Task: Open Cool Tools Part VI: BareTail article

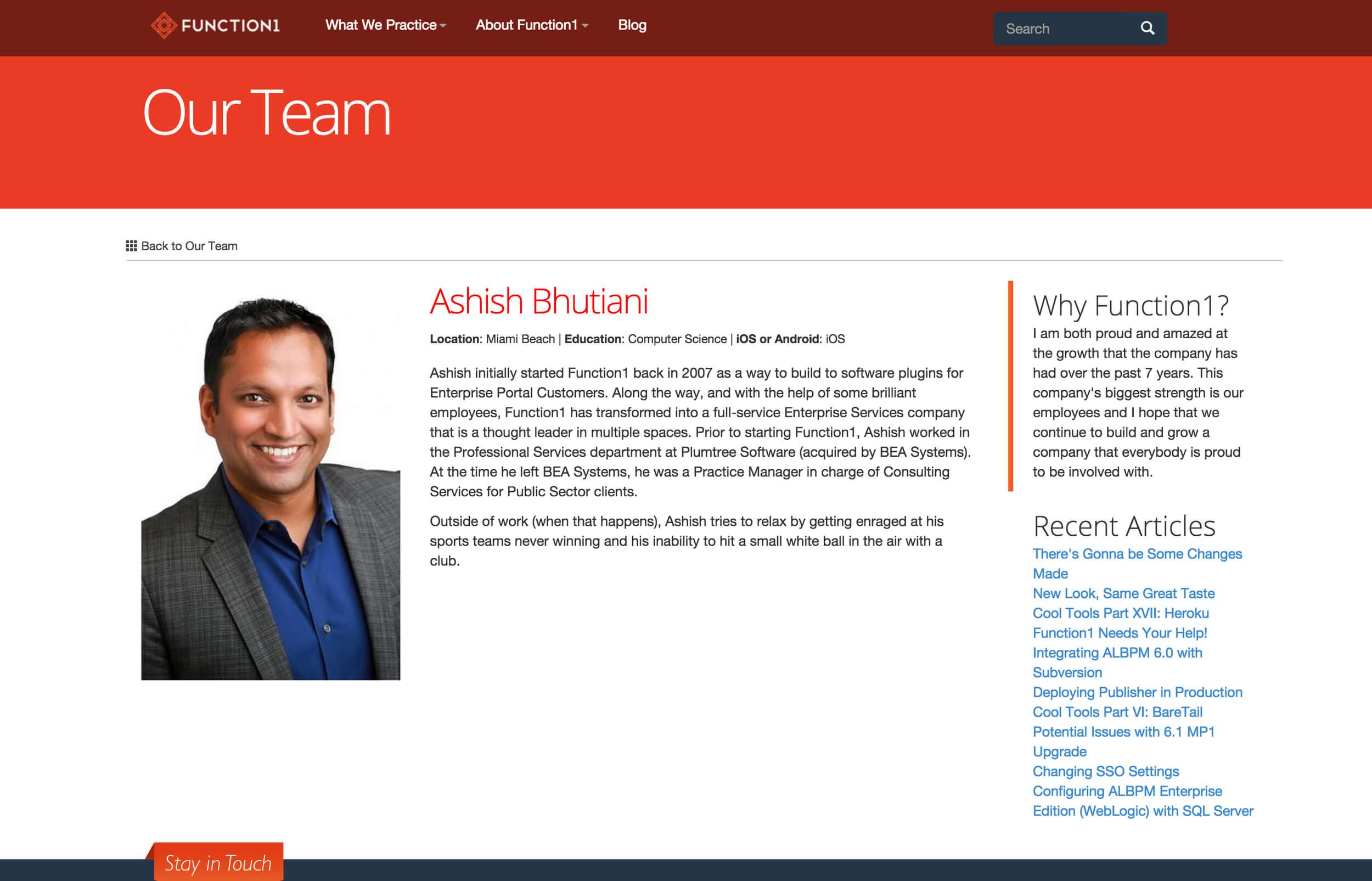Action: pyautogui.click(x=1117, y=712)
